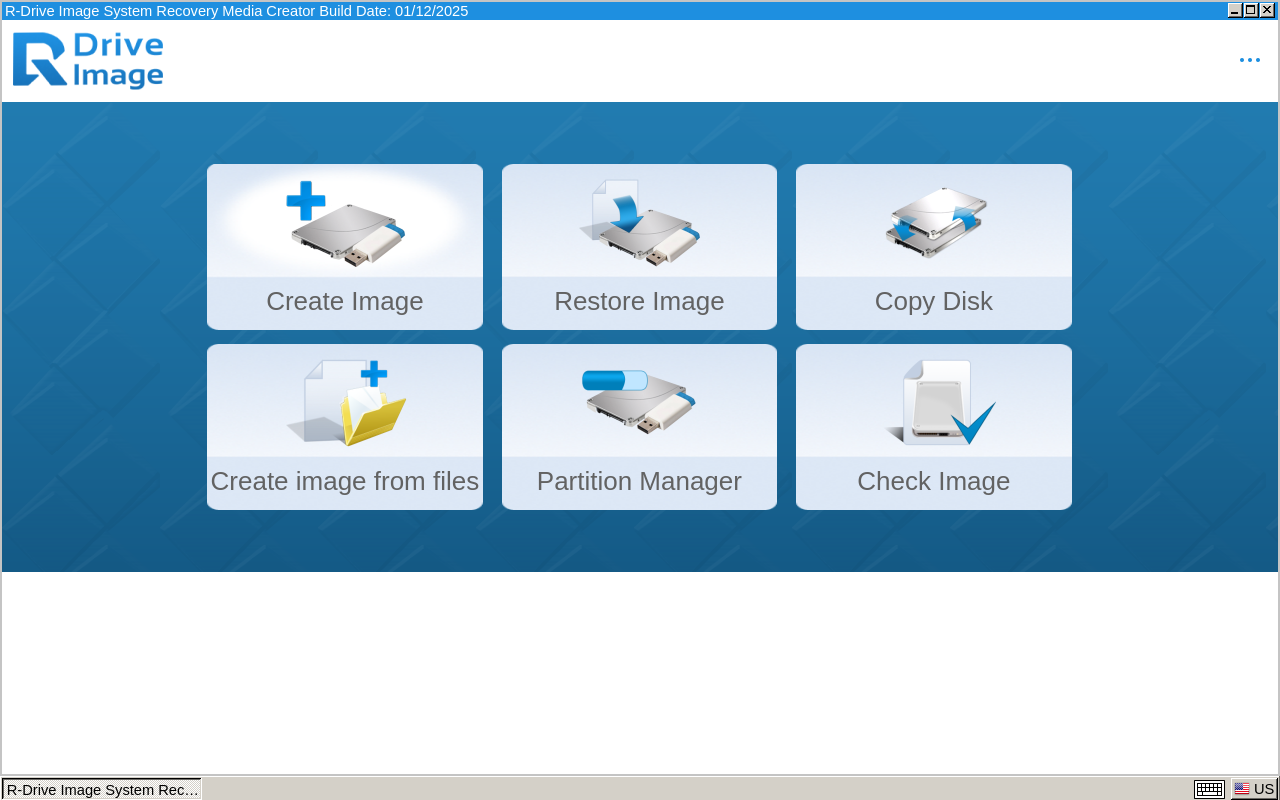This screenshot has width=1280, height=800.
Task: Click the Copy Disk stacked drives icon
Action: [934, 222]
